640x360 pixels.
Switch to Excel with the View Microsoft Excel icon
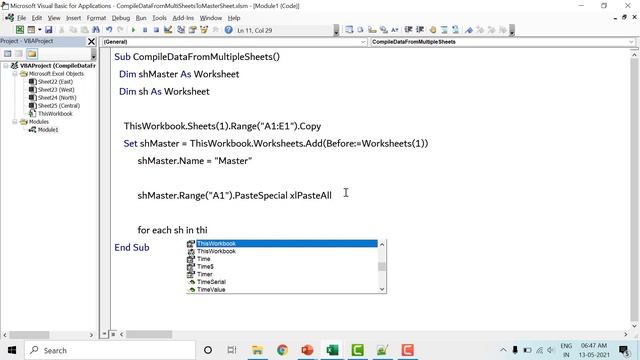[20, 30]
